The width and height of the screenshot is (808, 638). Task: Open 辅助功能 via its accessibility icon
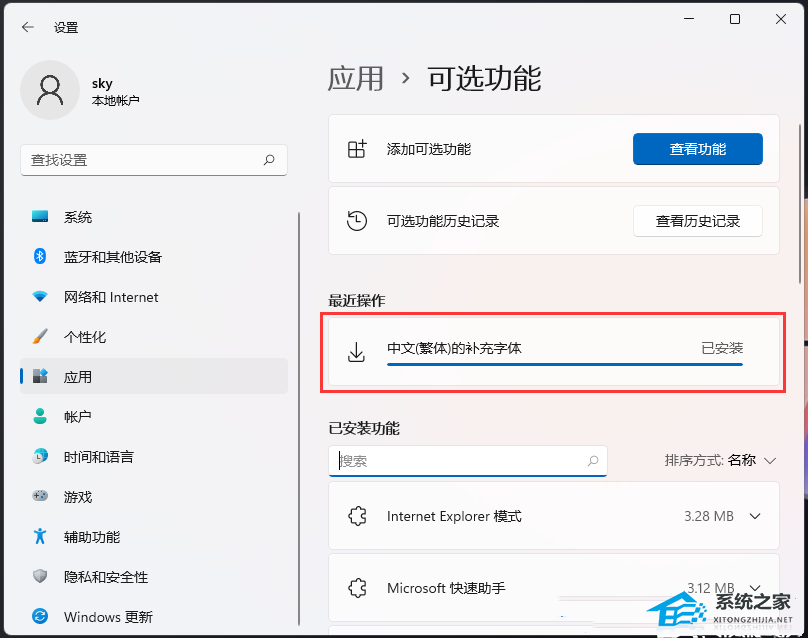40,537
